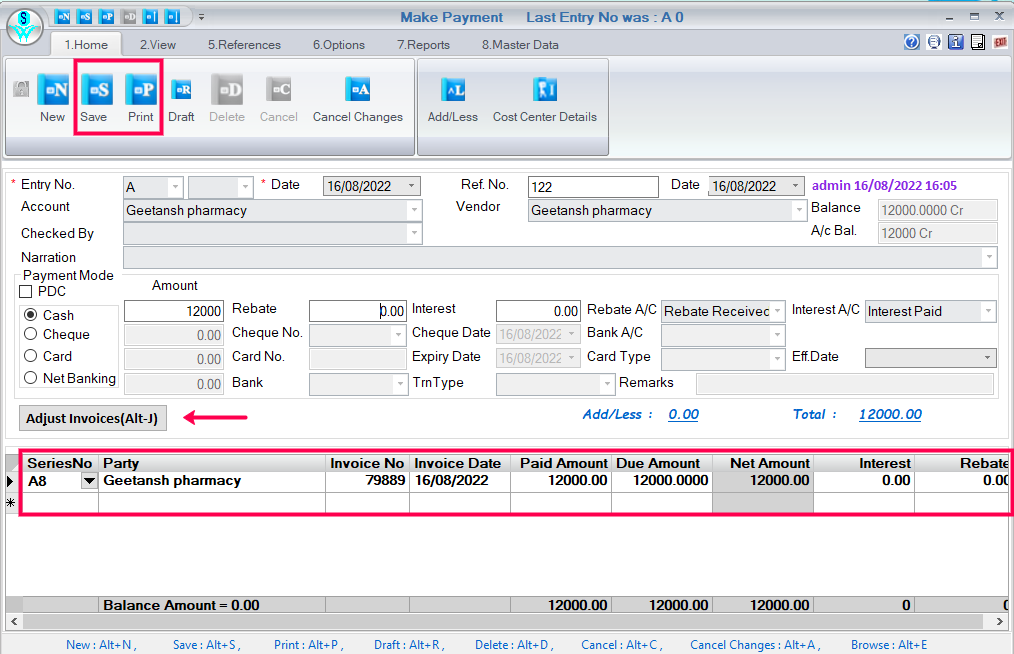Viewport: 1014px width, 654px height.
Task: Click Paid Amount cell in the A8 row
Action: click(x=561, y=481)
